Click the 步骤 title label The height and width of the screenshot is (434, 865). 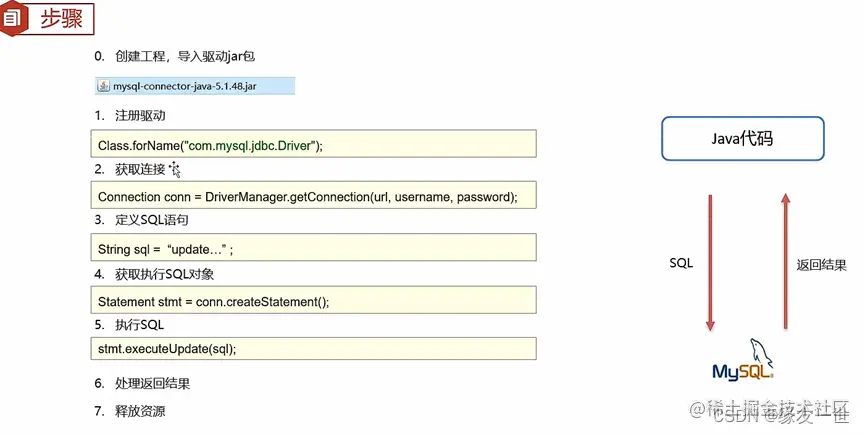click(x=61, y=19)
